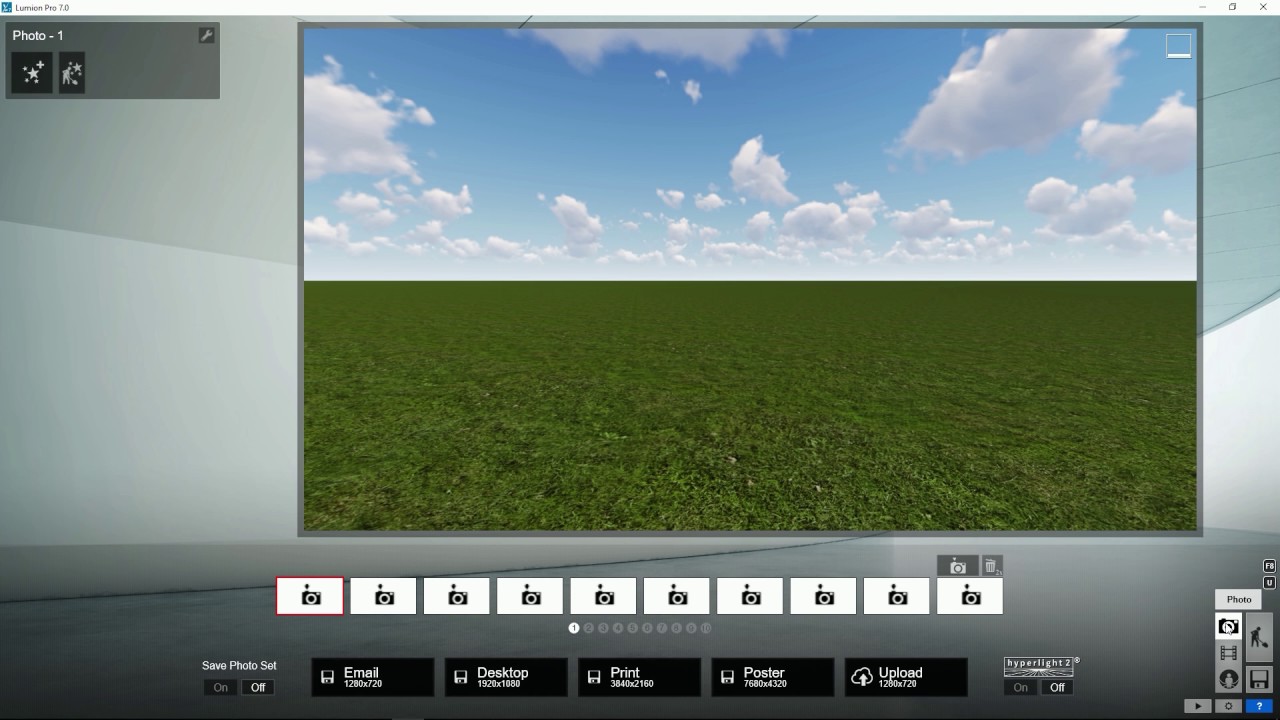Switch to Build mode shovel icon
This screenshot has width=1280, height=720.
1259,637
